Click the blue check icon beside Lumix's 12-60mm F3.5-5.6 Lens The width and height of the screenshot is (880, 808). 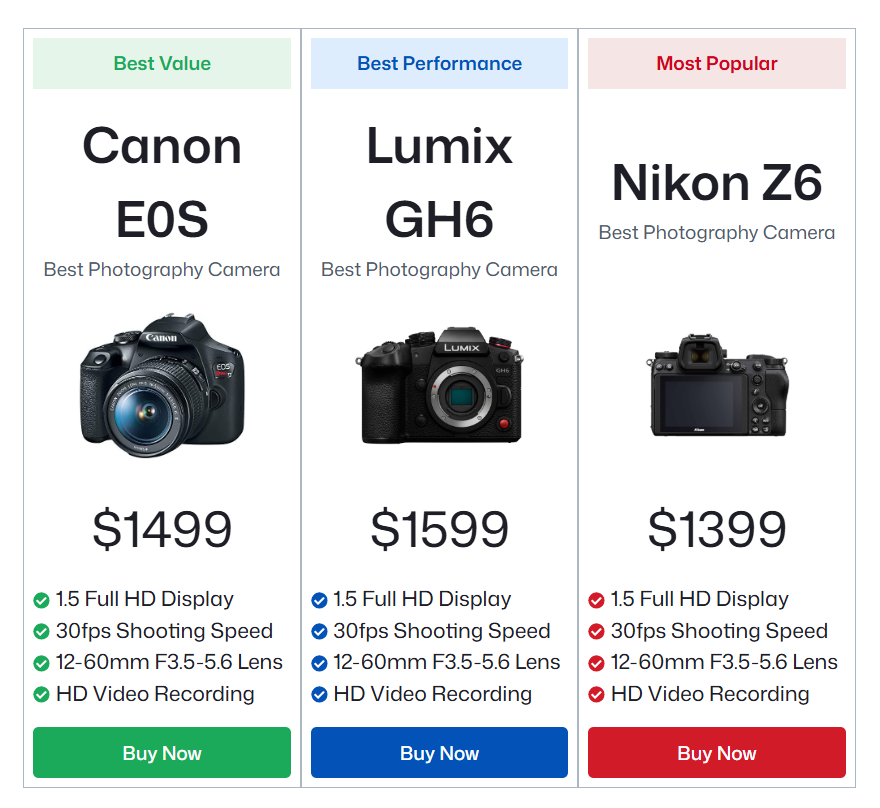319,663
